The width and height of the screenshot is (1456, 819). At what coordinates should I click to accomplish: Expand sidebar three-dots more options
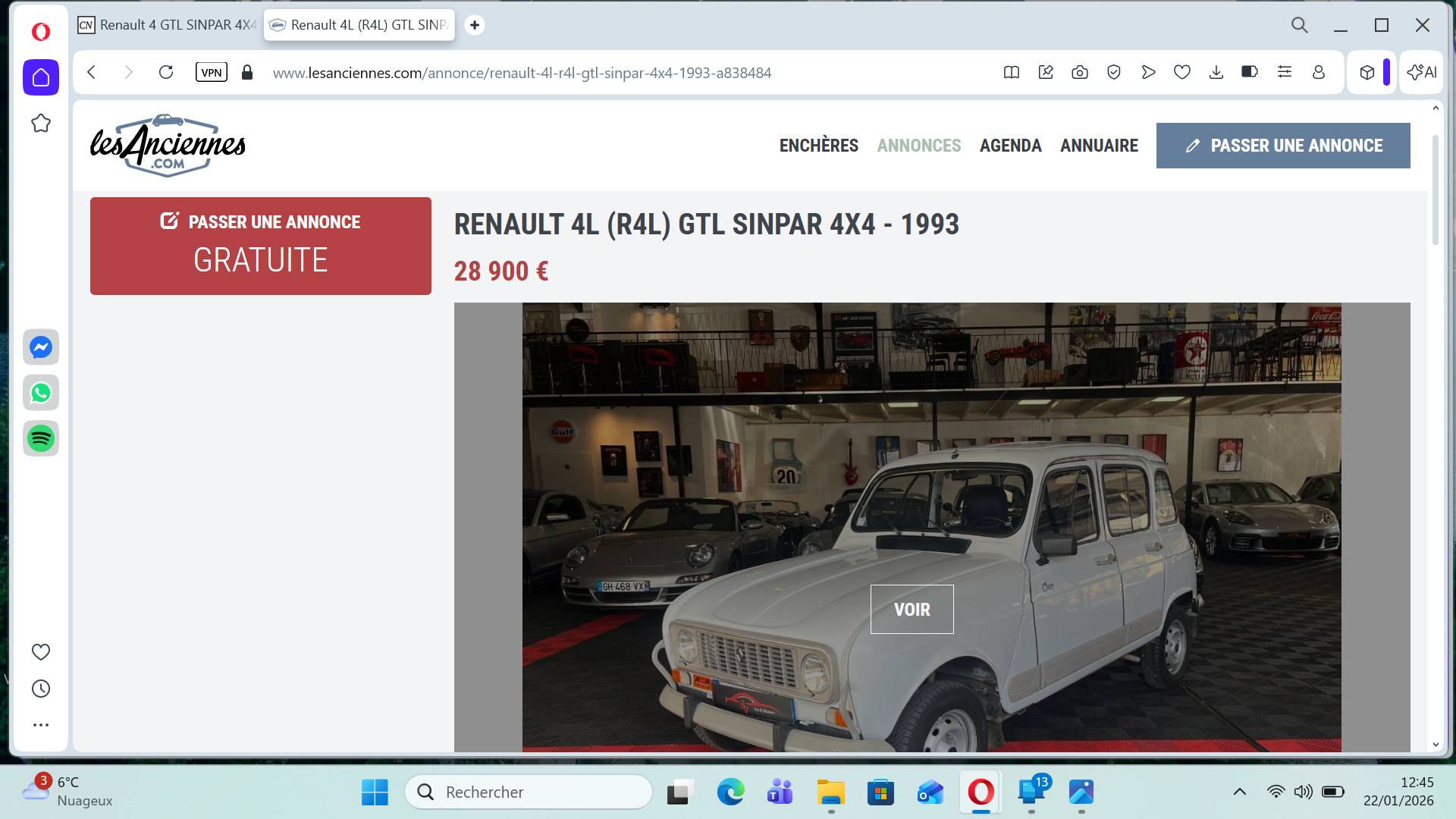pos(41,725)
